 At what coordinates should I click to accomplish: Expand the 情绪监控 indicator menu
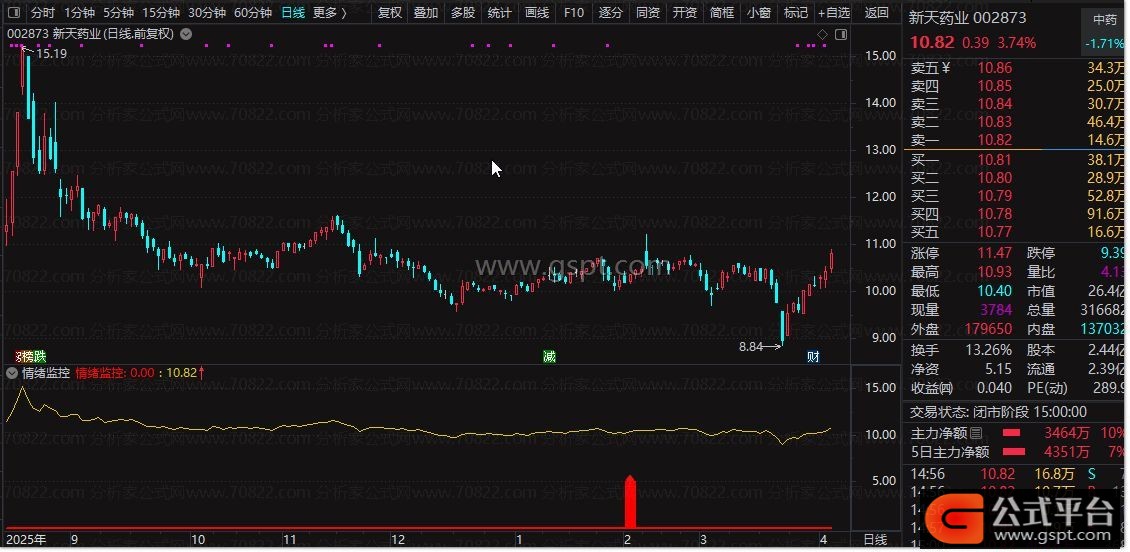11,373
